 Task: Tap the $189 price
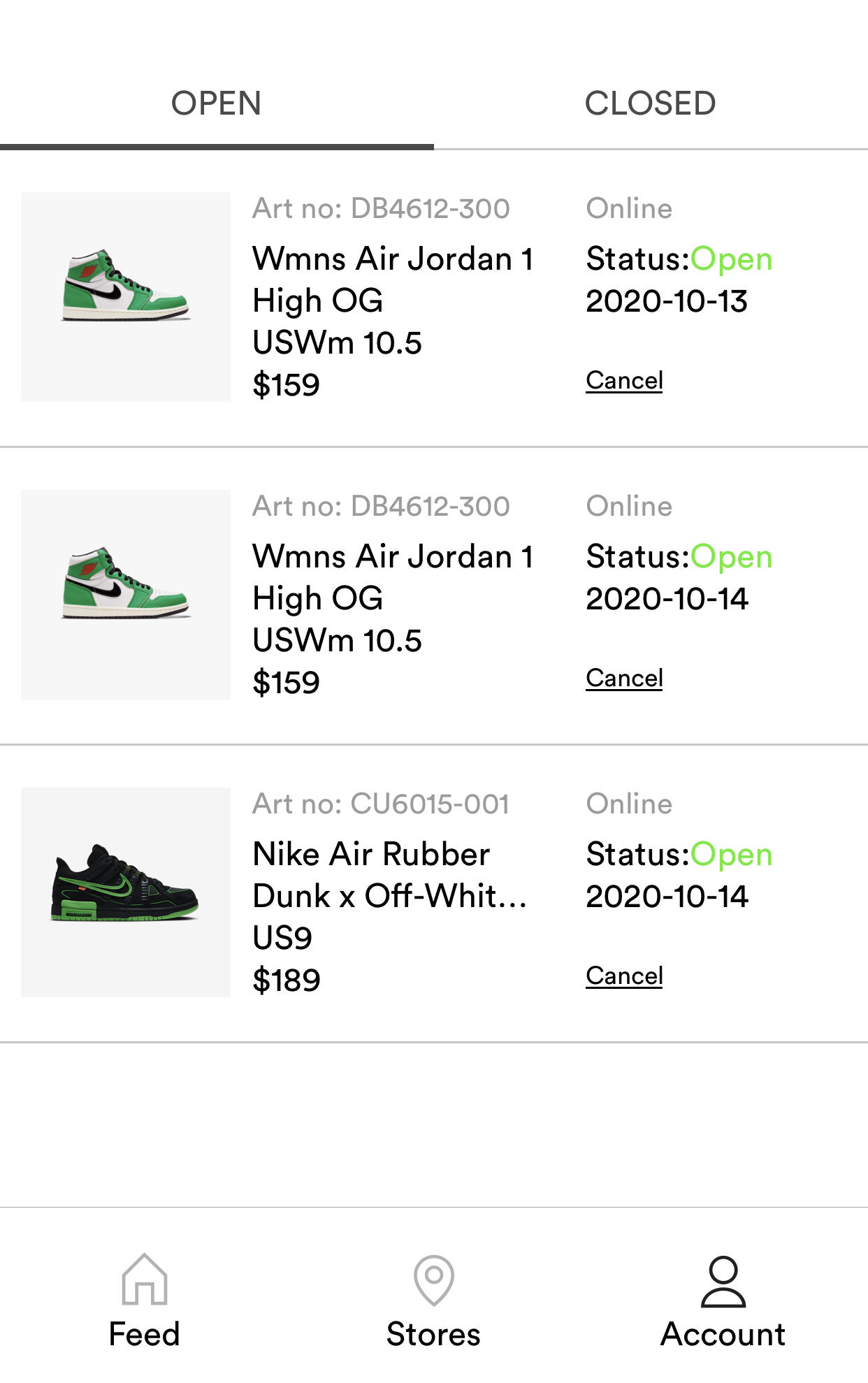[287, 980]
